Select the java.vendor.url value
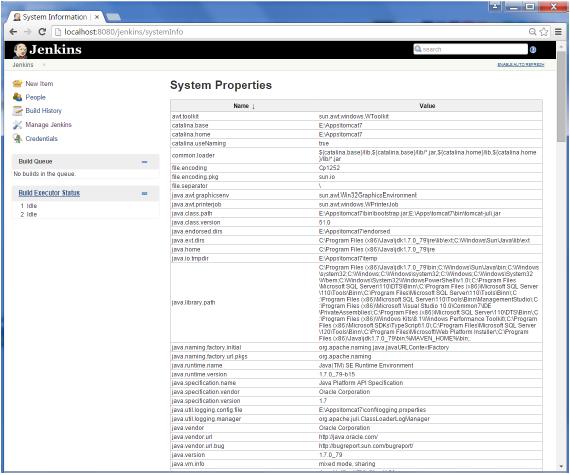The width and height of the screenshot is (570, 475). click(x=348, y=437)
